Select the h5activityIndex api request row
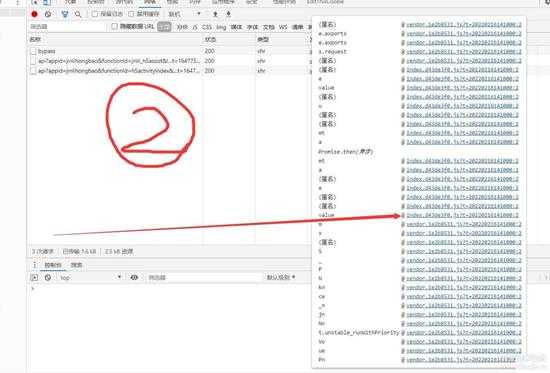The height and width of the screenshot is (373, 550). [x=168, y=71]
